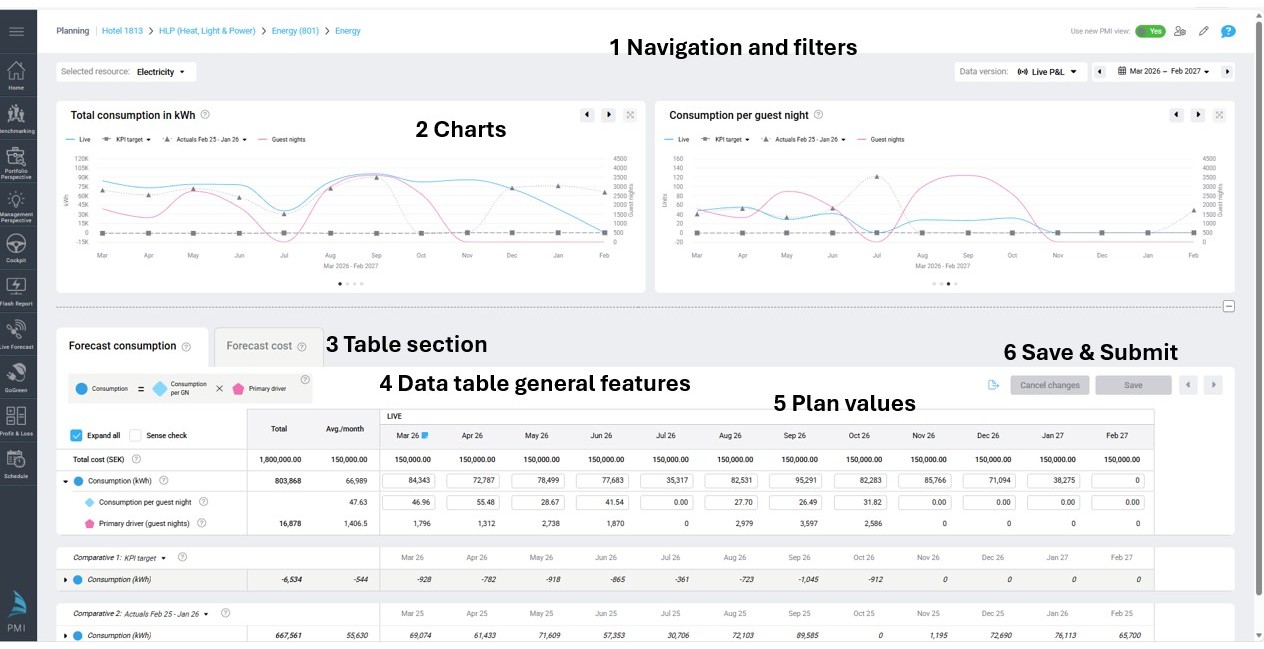The width and height of the screenshot is (1264, 649).
Task: Click the Cancel changes button
Action: point(1049,385)
